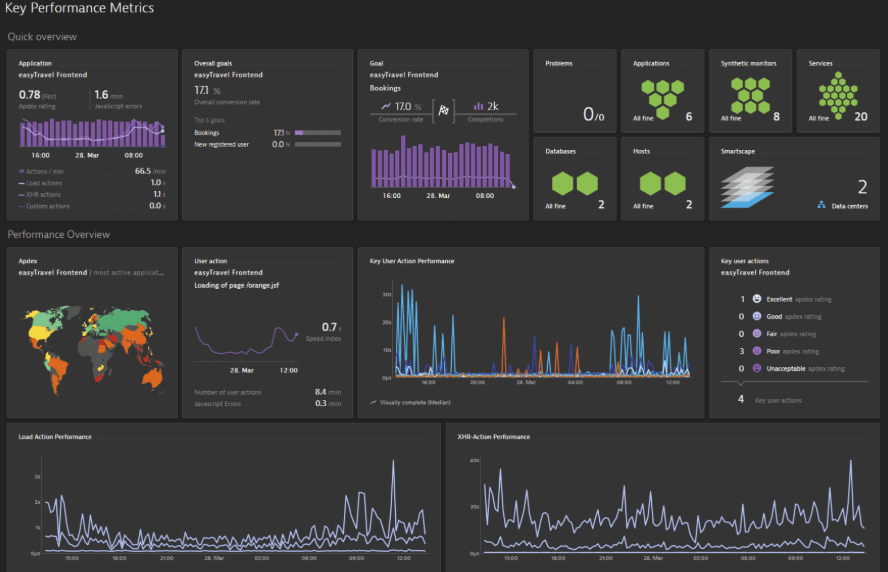
Task: Click the Bookings goal progress bar
Action: (318, 133)
